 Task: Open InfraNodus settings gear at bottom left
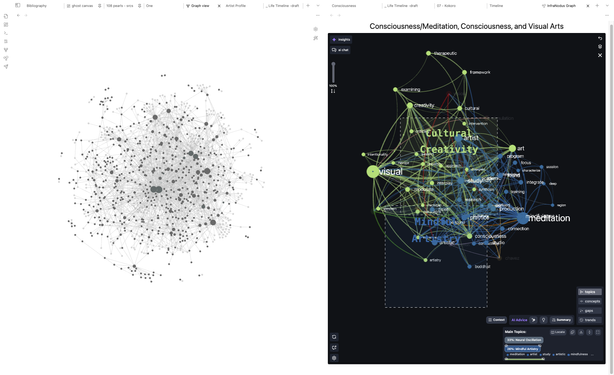(x=334, y=358)
